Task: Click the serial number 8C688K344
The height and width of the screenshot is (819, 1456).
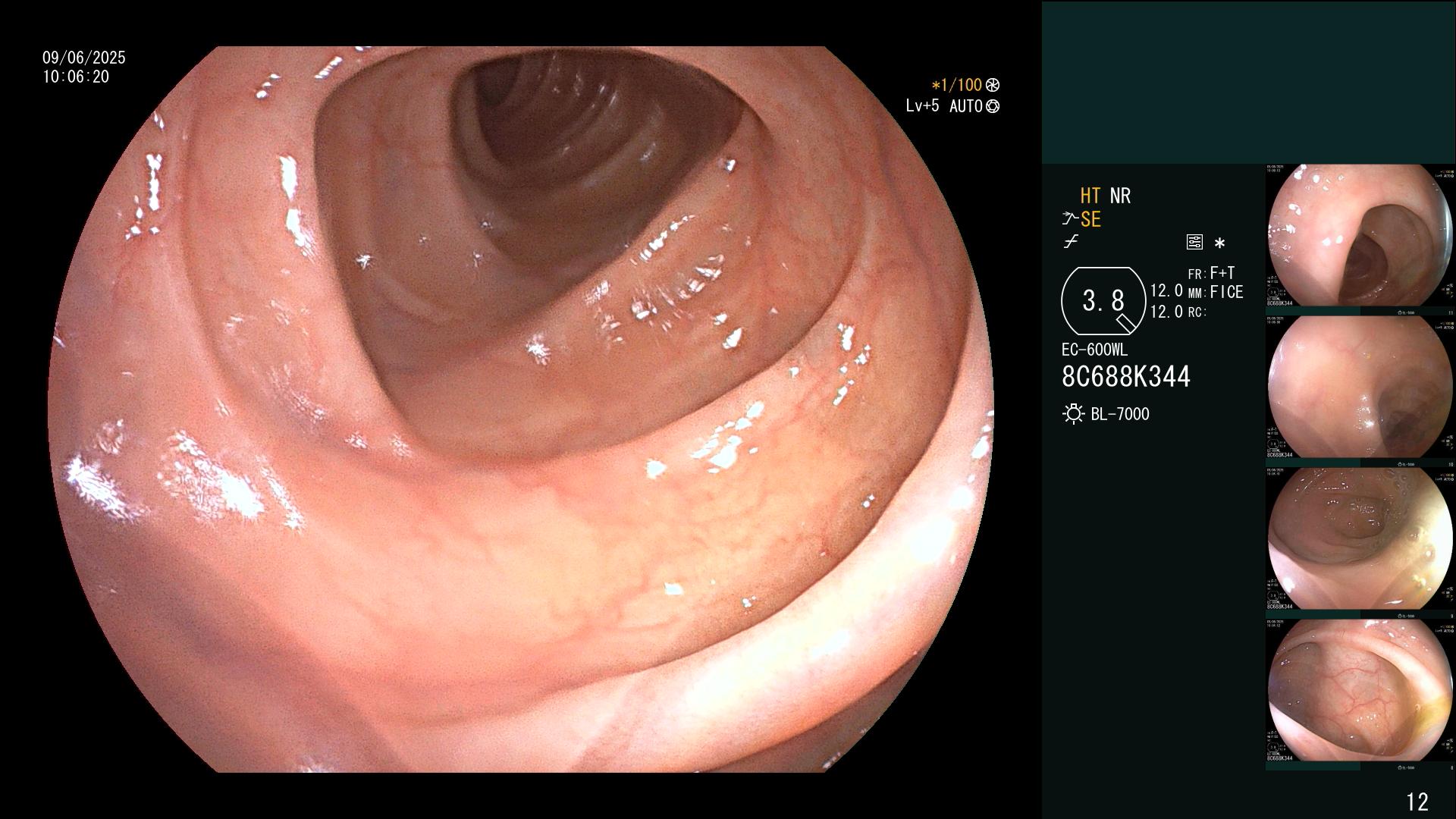Action: coord(1126,377)
